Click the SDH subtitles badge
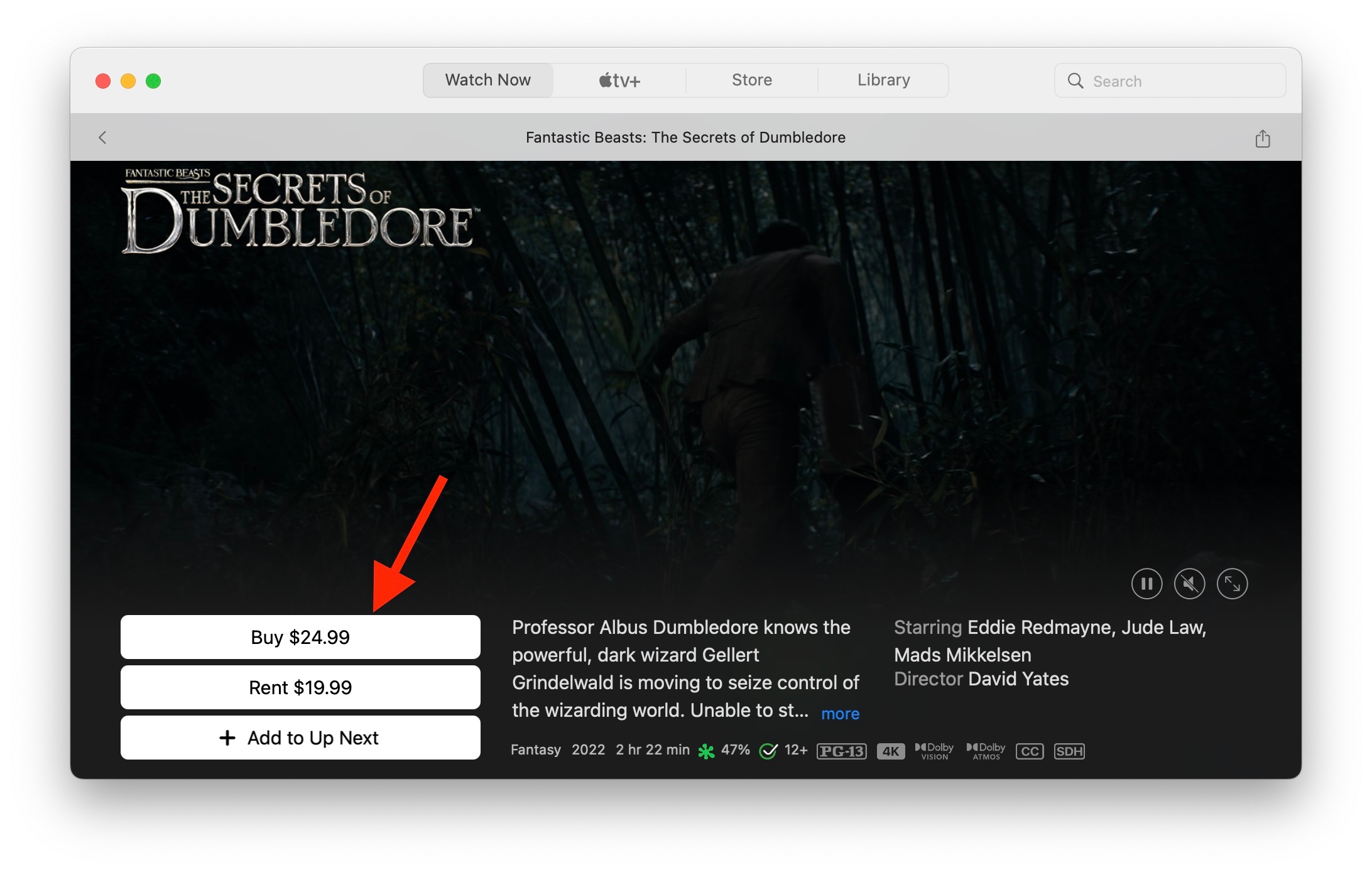 tap(1069, 751)
